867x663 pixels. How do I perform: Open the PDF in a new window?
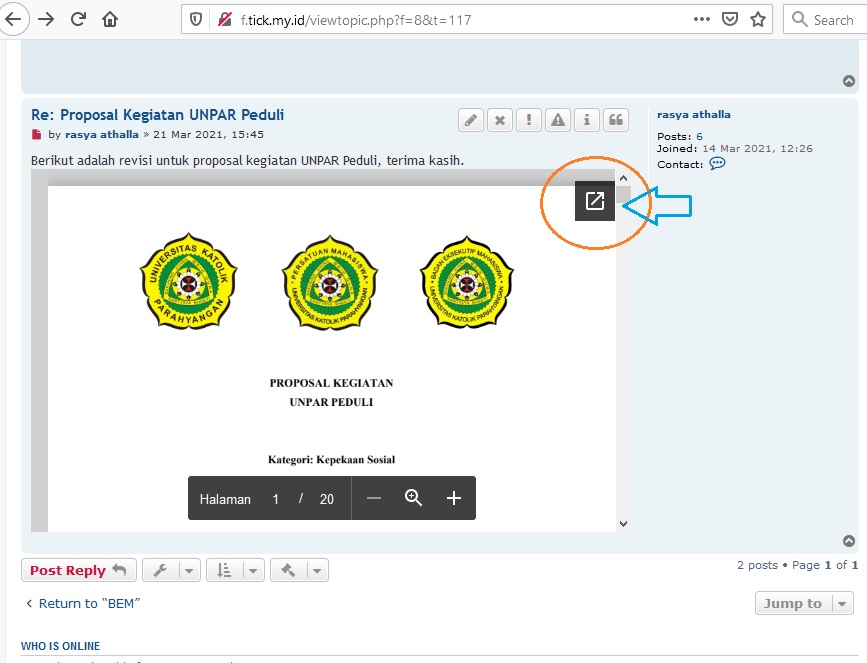(x=594, y=201)
